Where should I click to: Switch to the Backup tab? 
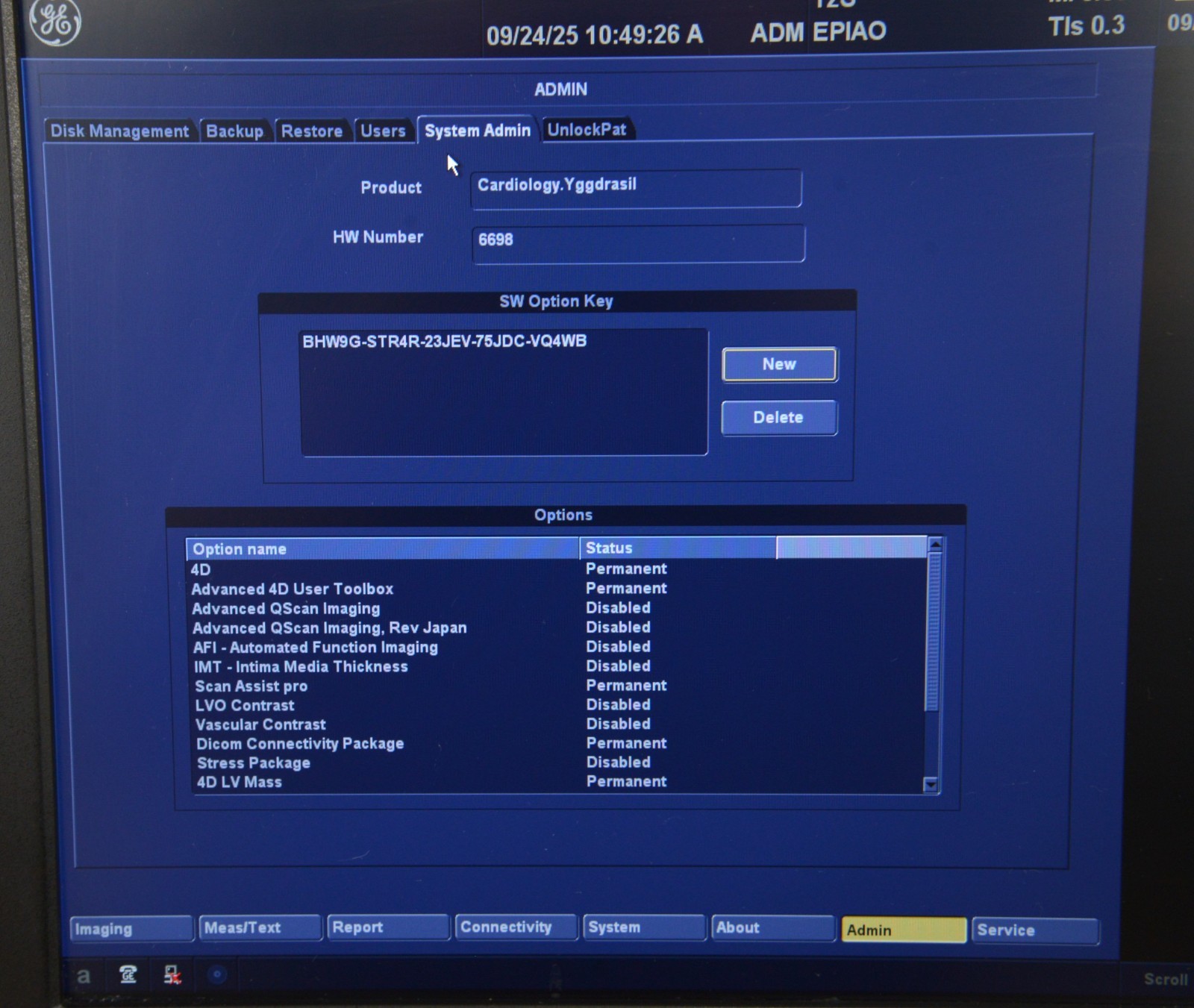pyautogui.click(x=234, y=131)
